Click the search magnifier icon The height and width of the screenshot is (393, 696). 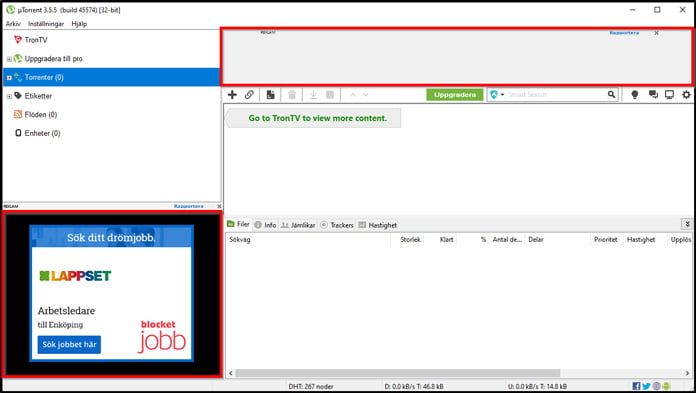(611, 95)
